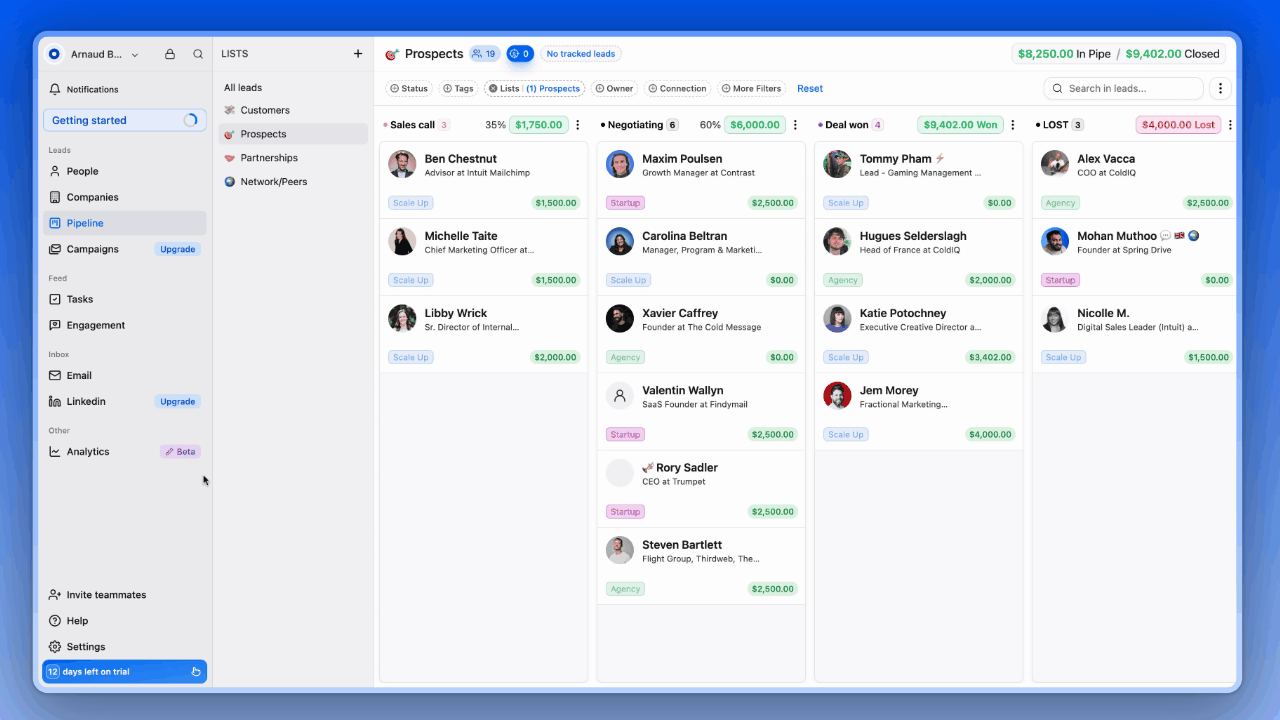Open Deal won column options menu

point(1013,125)
